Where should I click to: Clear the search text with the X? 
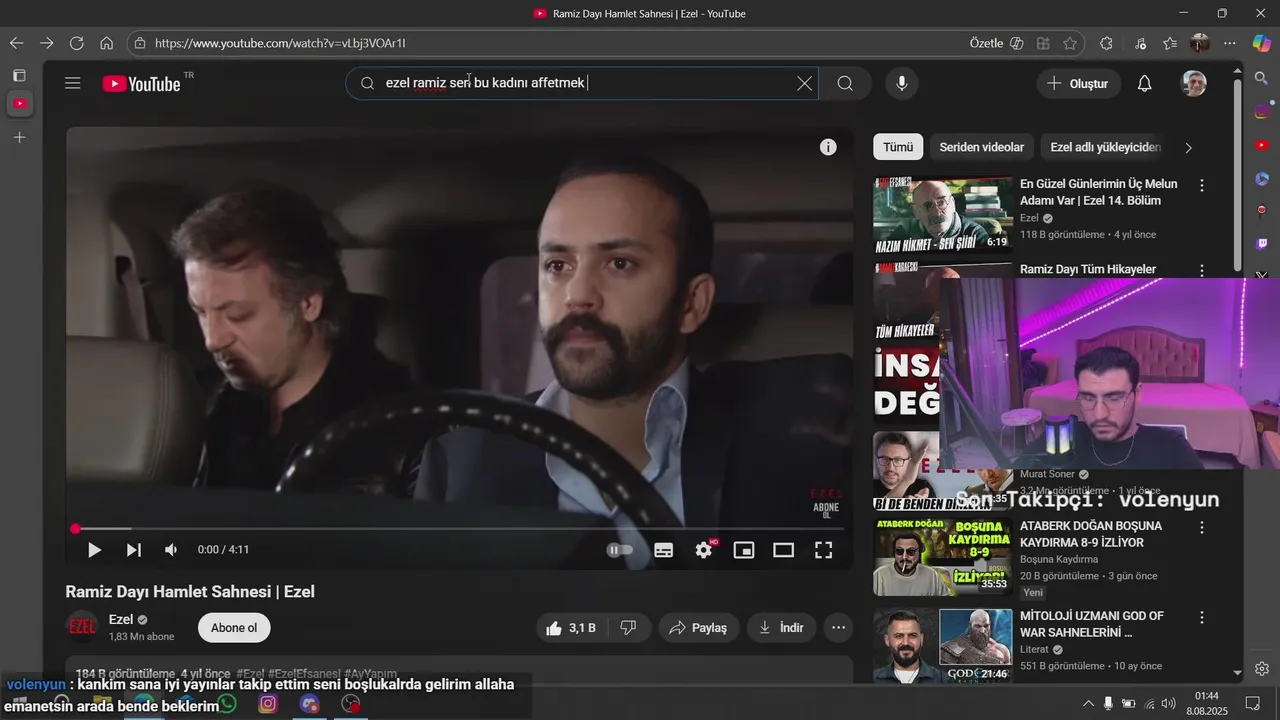point(804,83)
